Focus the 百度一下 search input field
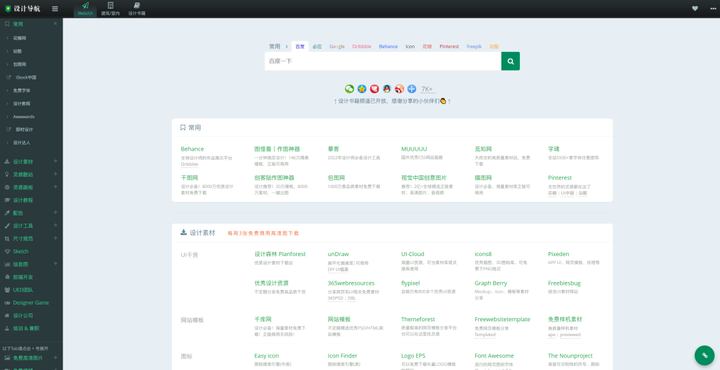The width and height of the screenshot is (720, 370). [x=382, y=61]
